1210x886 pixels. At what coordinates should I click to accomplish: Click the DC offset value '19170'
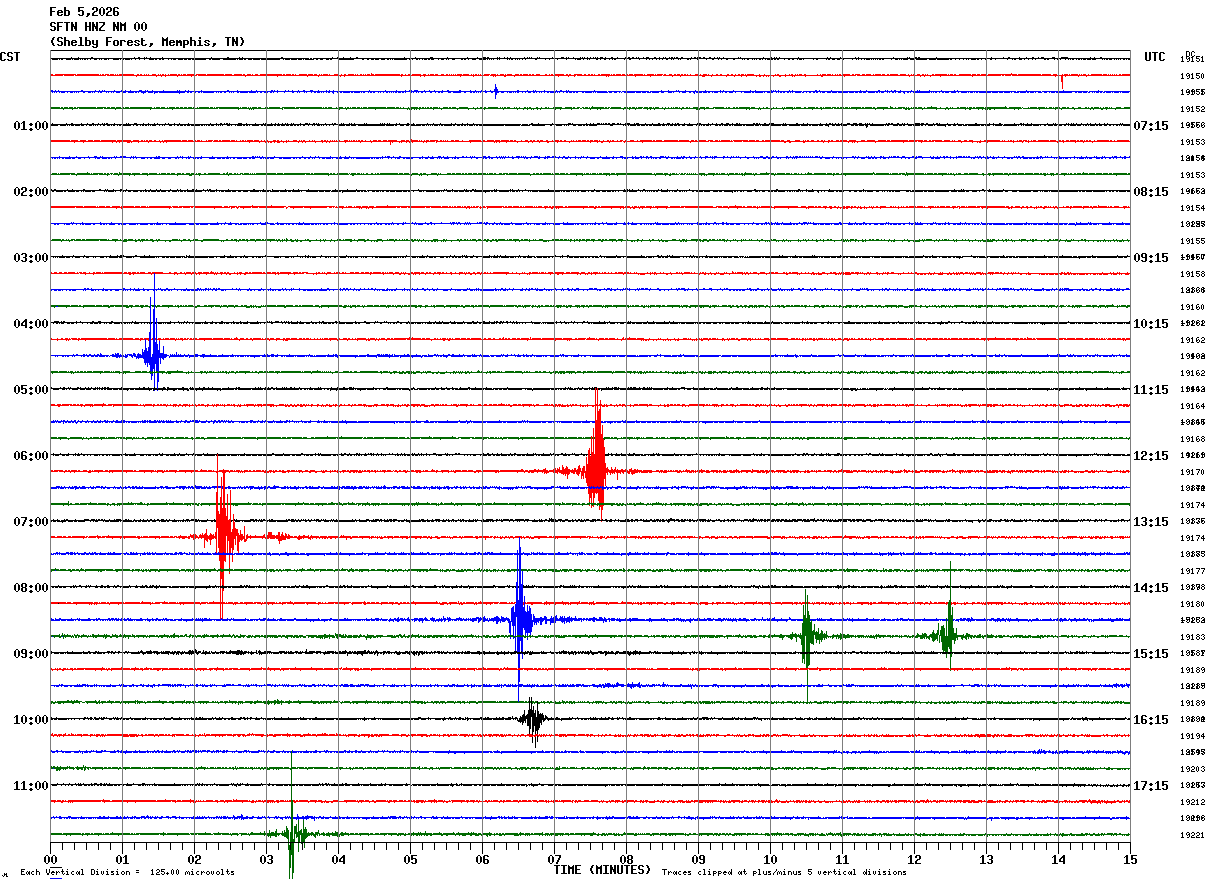point(1192,472)
